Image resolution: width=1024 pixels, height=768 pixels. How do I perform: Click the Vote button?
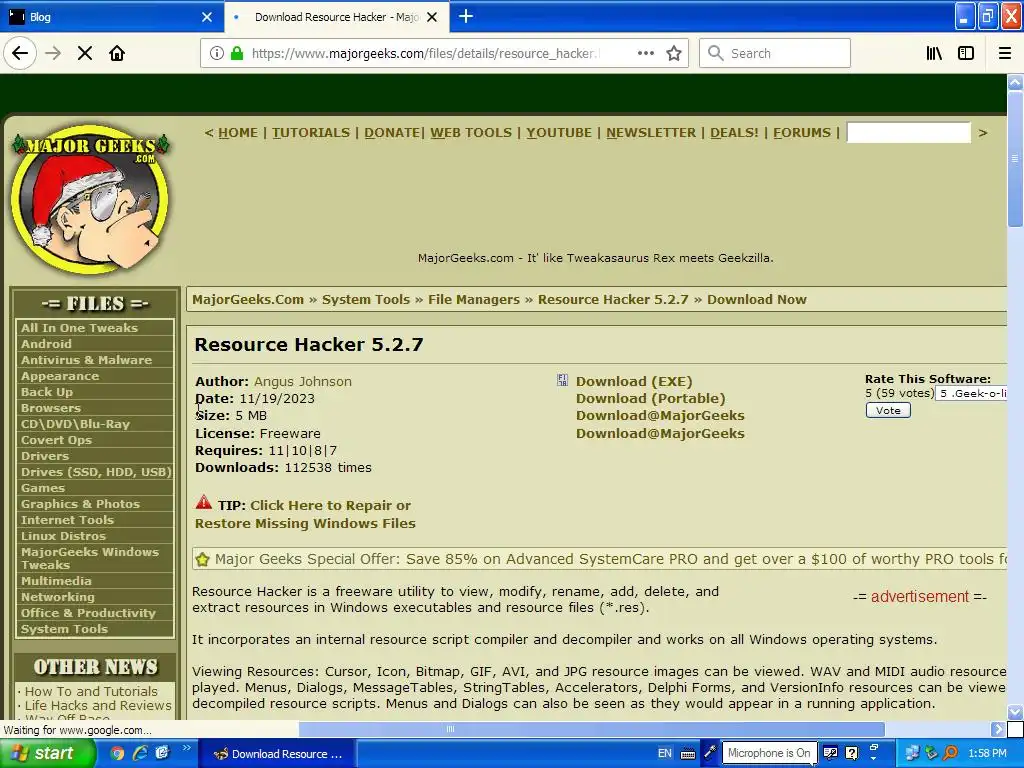point(888,410)
